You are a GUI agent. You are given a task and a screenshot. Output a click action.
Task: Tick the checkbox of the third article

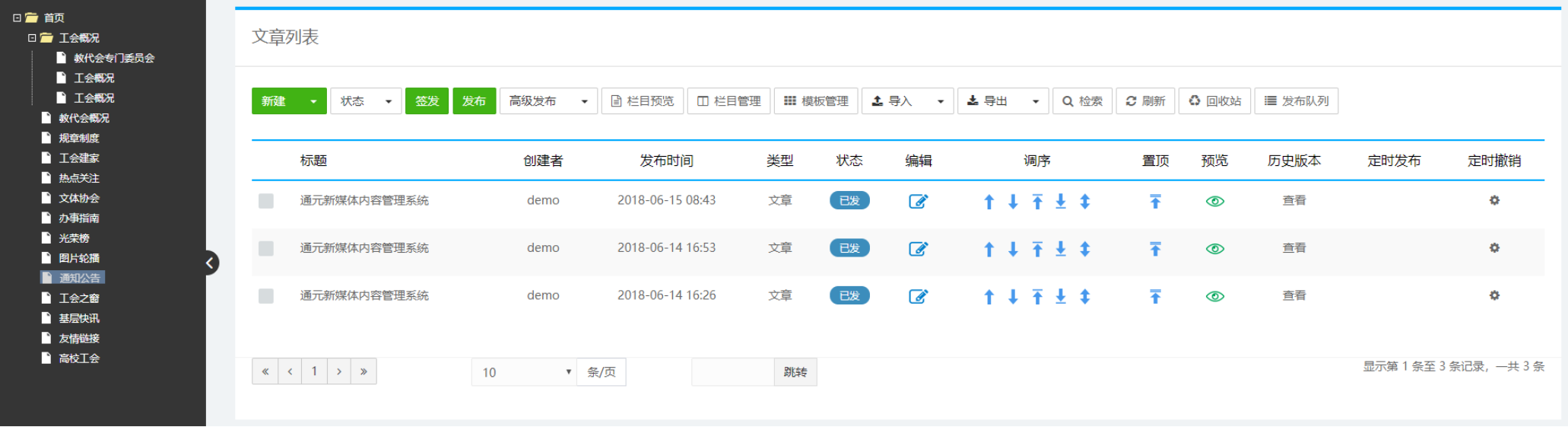(266, 296)
